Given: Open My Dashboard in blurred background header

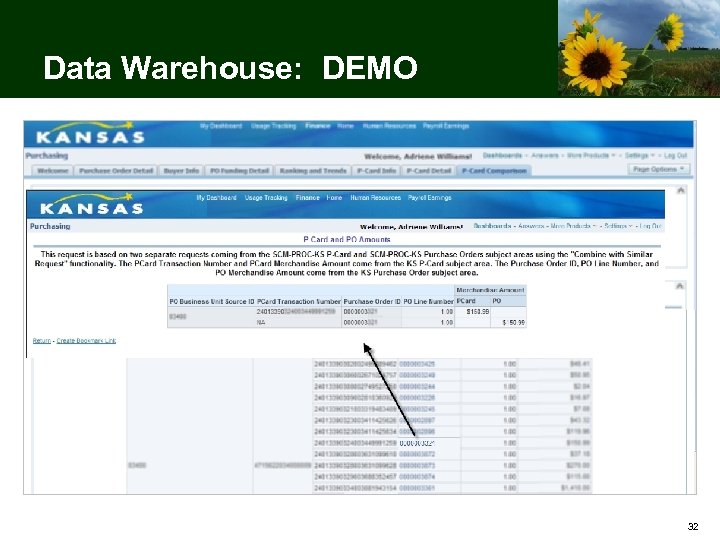Looking at the screenshot, I should point(221,126).
